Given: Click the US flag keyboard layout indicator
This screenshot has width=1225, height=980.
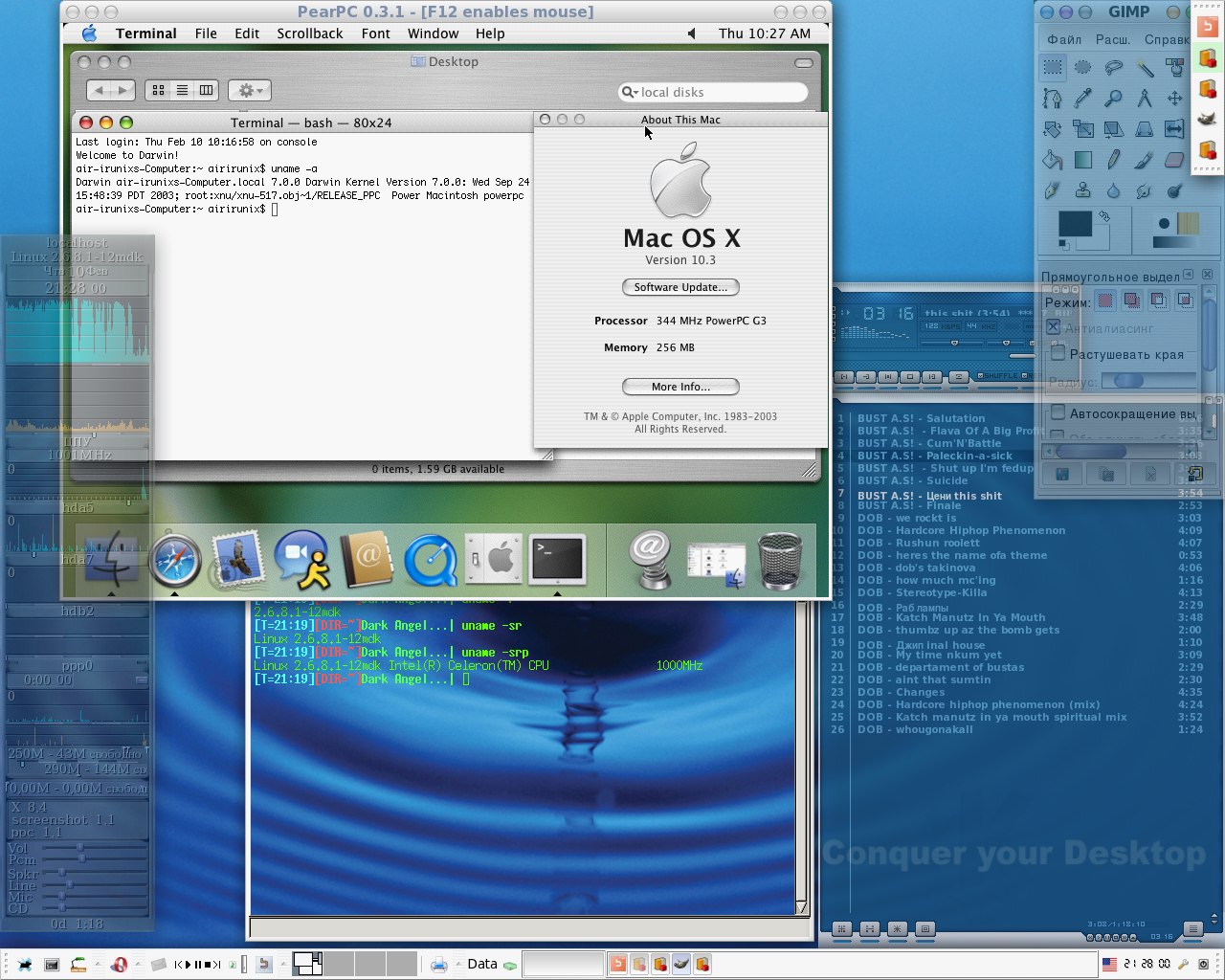Looking at the screenshot, I should (x=1109, y=965).
